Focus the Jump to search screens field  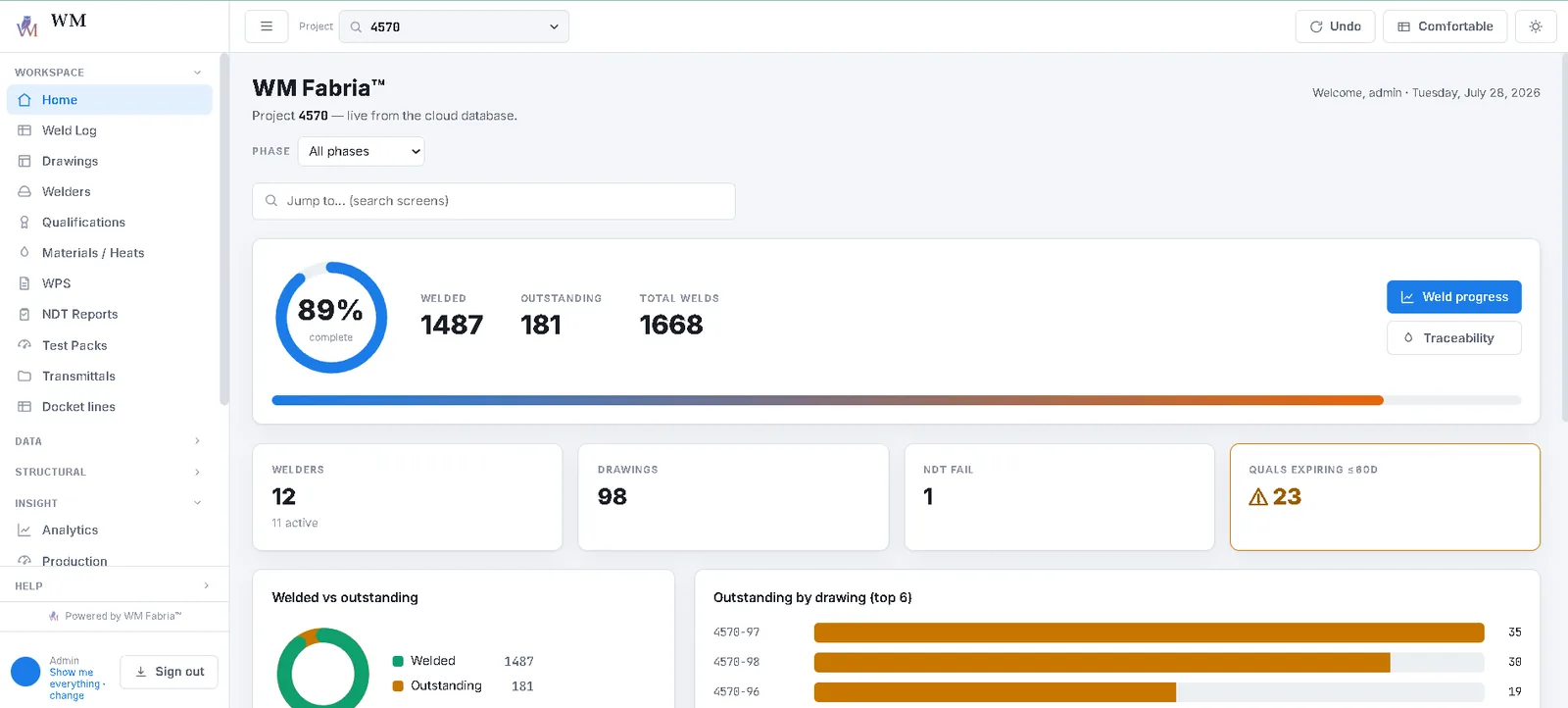coord(494,201)
